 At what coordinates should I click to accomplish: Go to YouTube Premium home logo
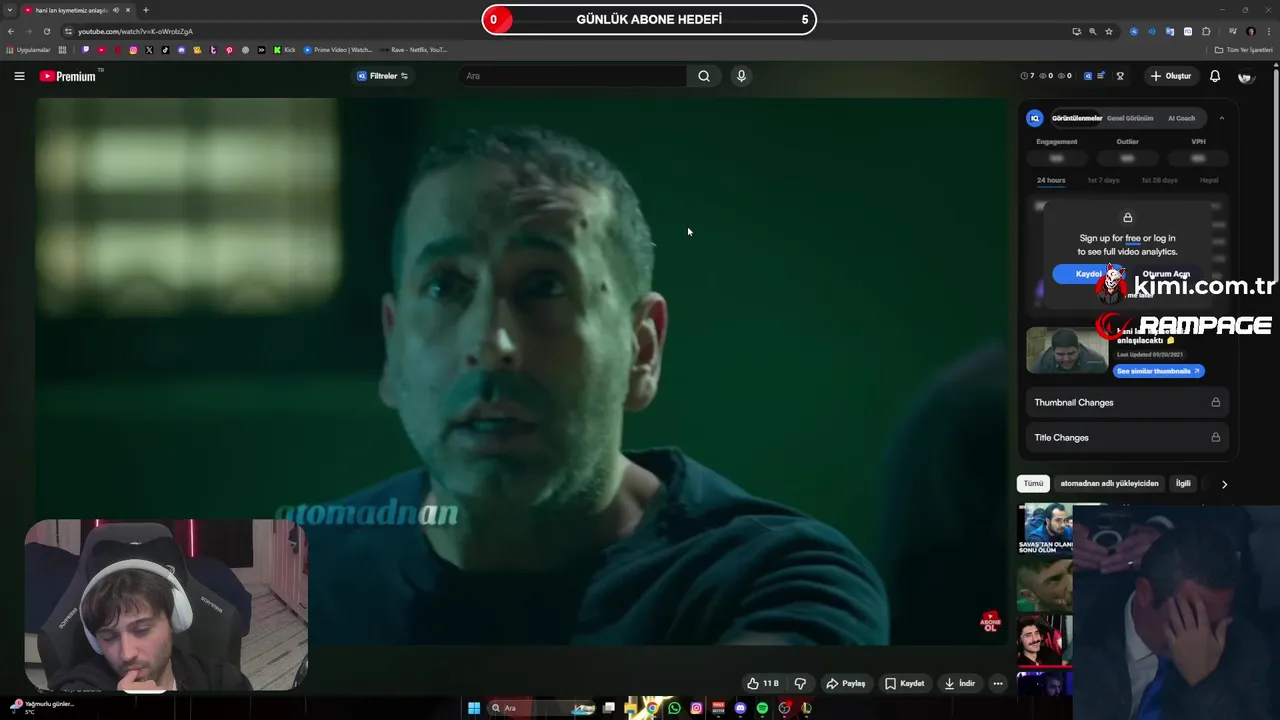pos(68,76)
